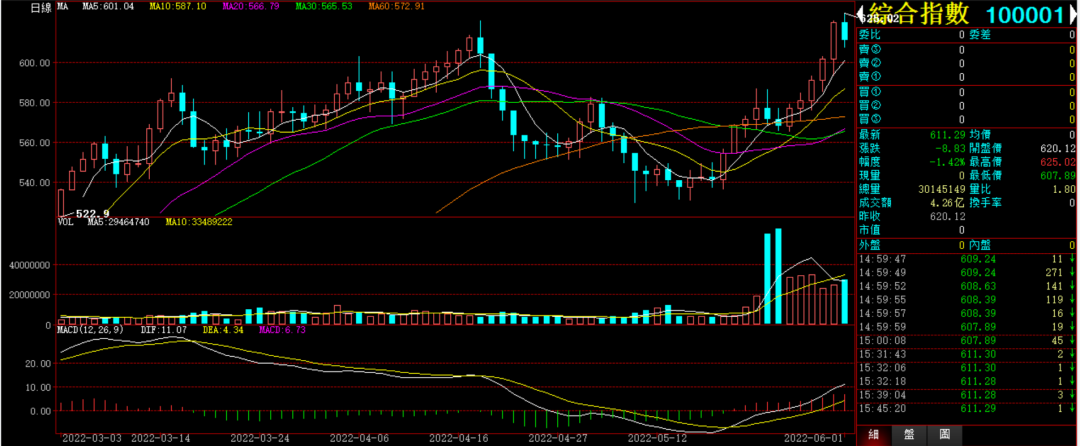Click the 2022-05-12 date on axis
This screenshot has height=446, width=1080.
657,438
